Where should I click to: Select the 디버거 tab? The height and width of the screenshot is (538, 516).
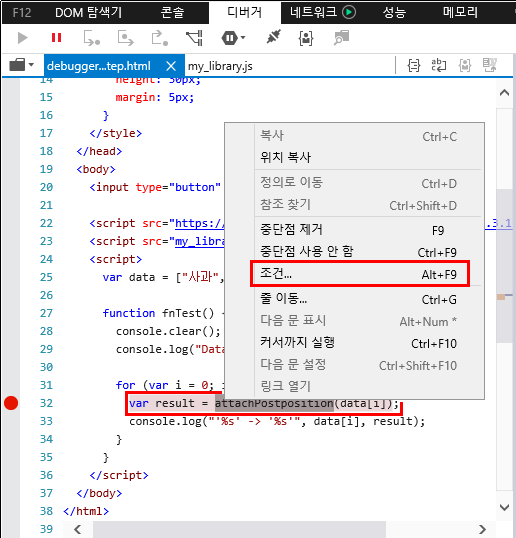(x=245, y=13)
